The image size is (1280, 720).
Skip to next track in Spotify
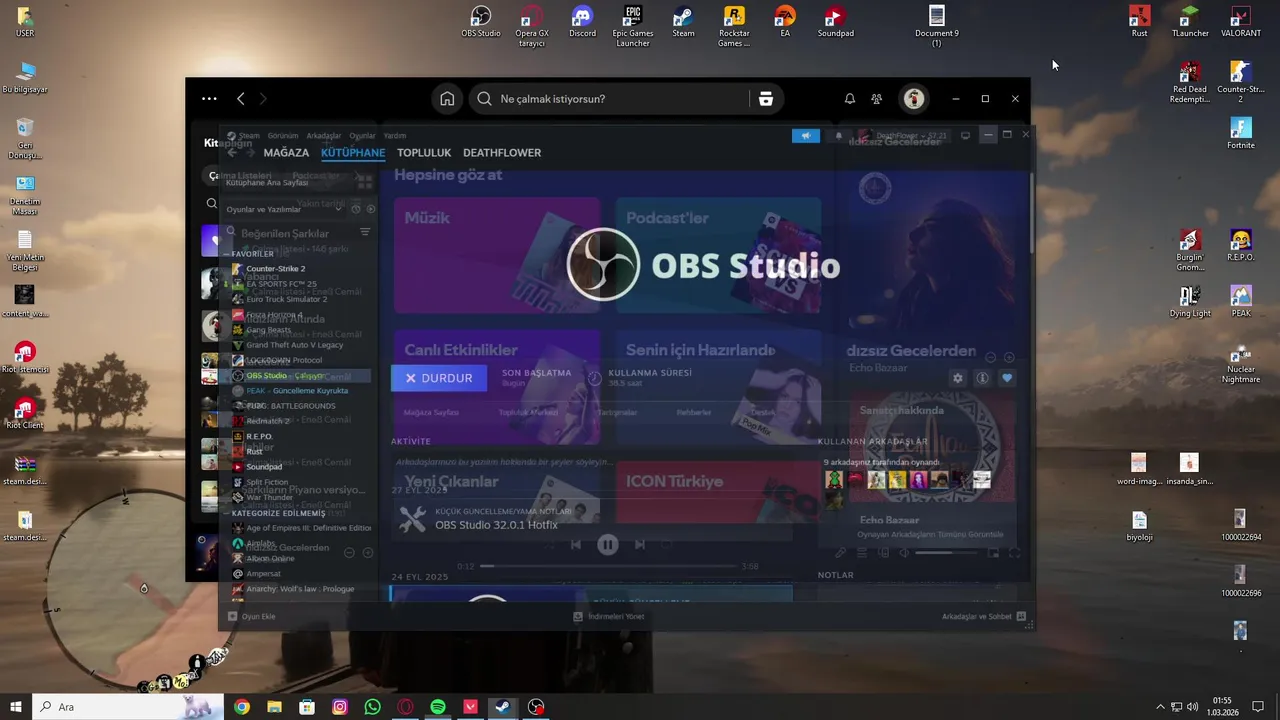pyautogui.click(x=640, y=545)
